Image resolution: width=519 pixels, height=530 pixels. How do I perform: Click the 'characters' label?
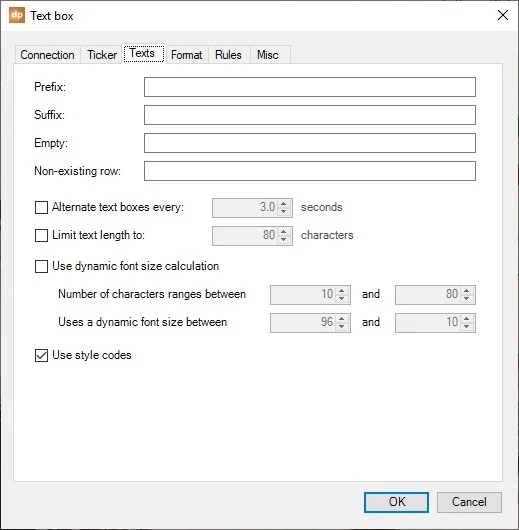pos(327,235)
